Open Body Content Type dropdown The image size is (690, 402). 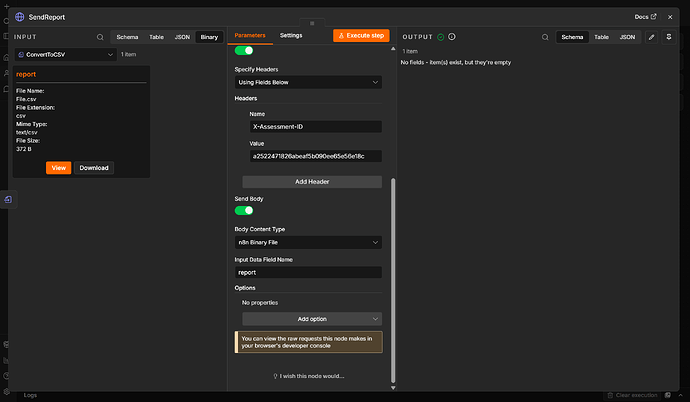pyautogui.click(x=308, y=242)
